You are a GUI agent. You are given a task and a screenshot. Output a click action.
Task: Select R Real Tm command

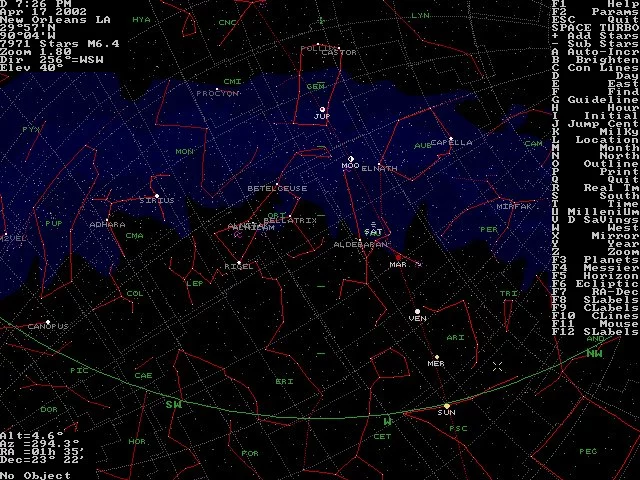click(x=596, y=188)
